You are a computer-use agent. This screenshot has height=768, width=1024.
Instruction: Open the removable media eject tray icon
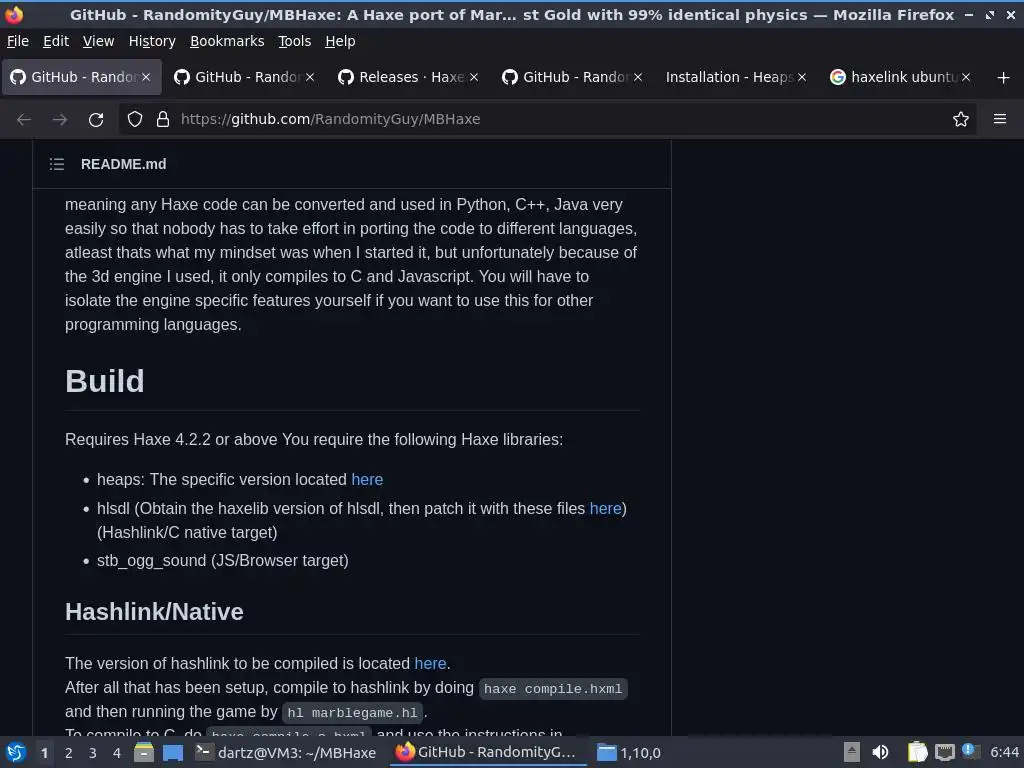pos(852,752)
